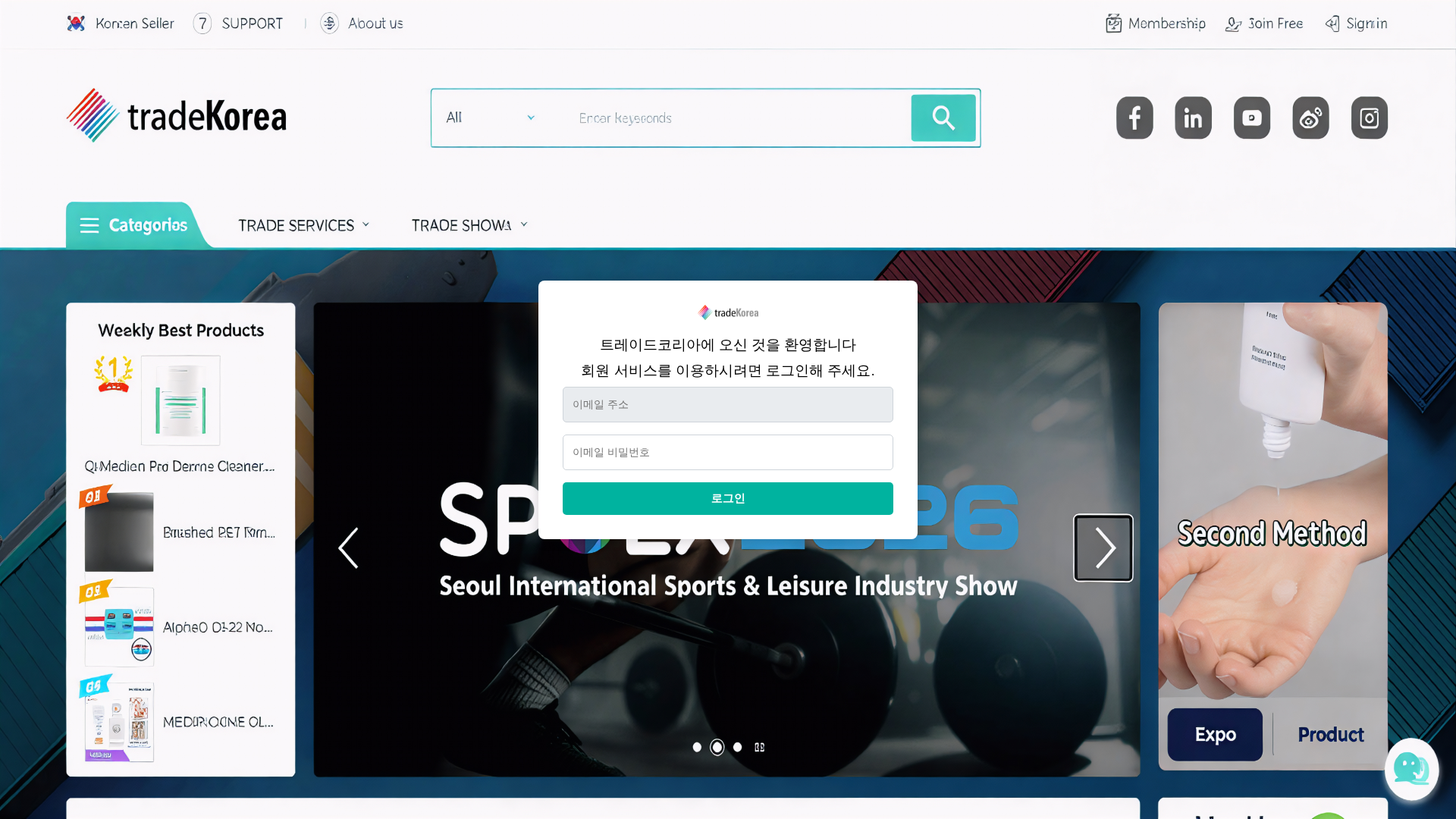Click the green 로그인 login button
The width and height of the screenshot is (1456, 819).
(727, 498)
